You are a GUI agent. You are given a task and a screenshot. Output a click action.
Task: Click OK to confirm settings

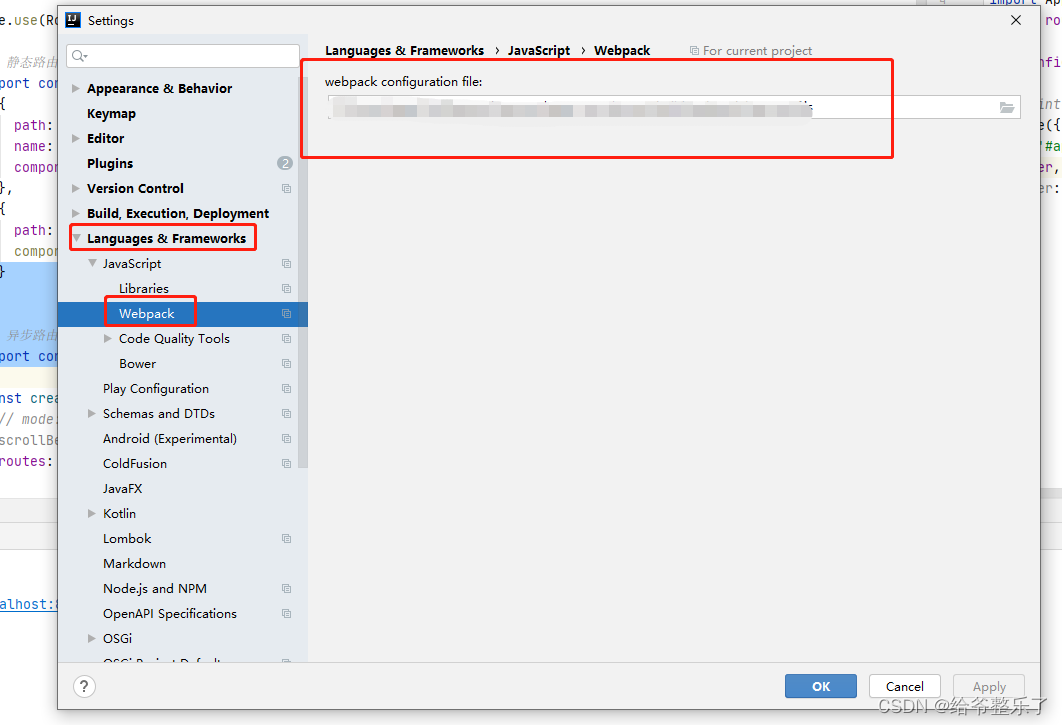[x=821, y=686]
